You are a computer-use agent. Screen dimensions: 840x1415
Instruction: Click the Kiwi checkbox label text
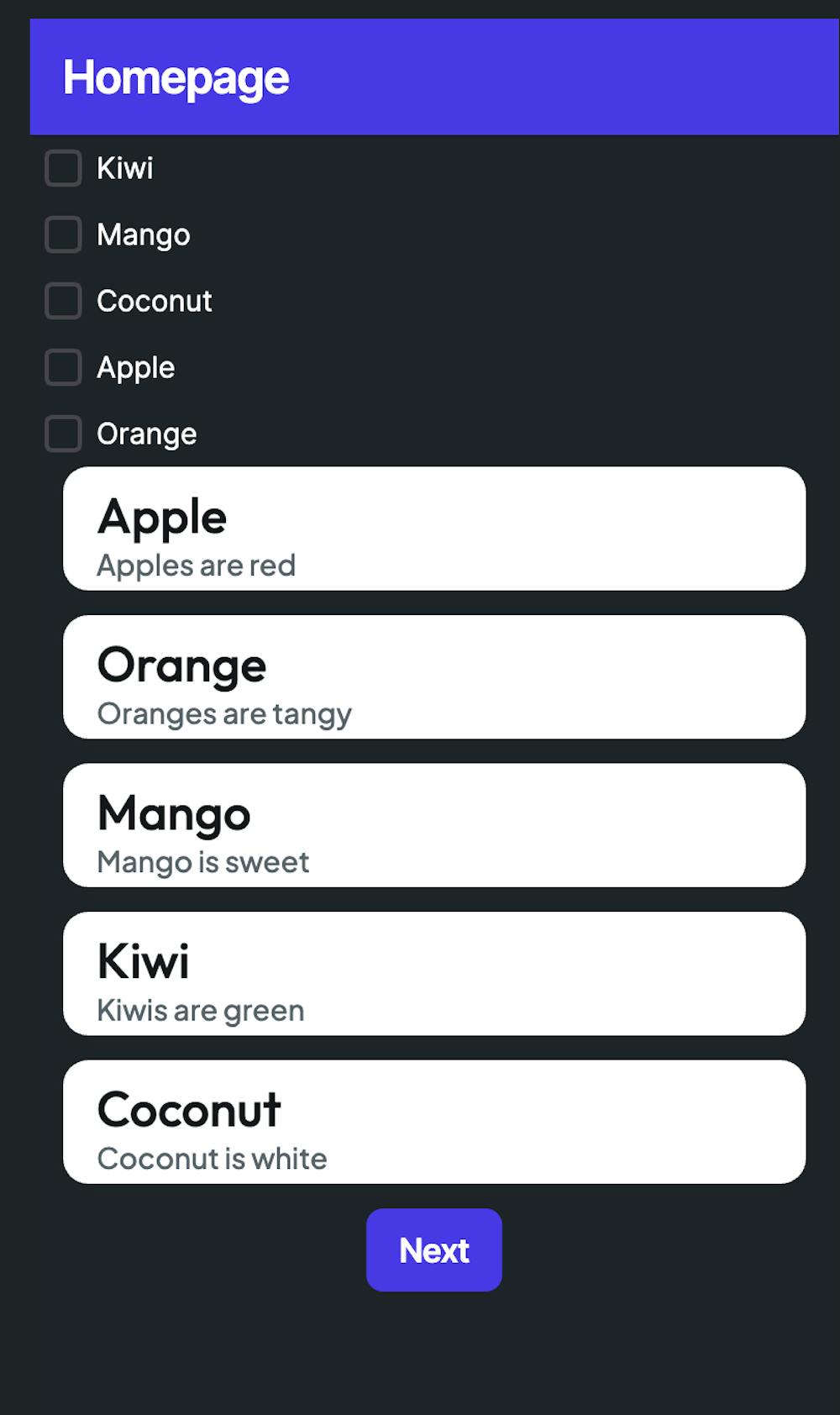coord(125,168)
